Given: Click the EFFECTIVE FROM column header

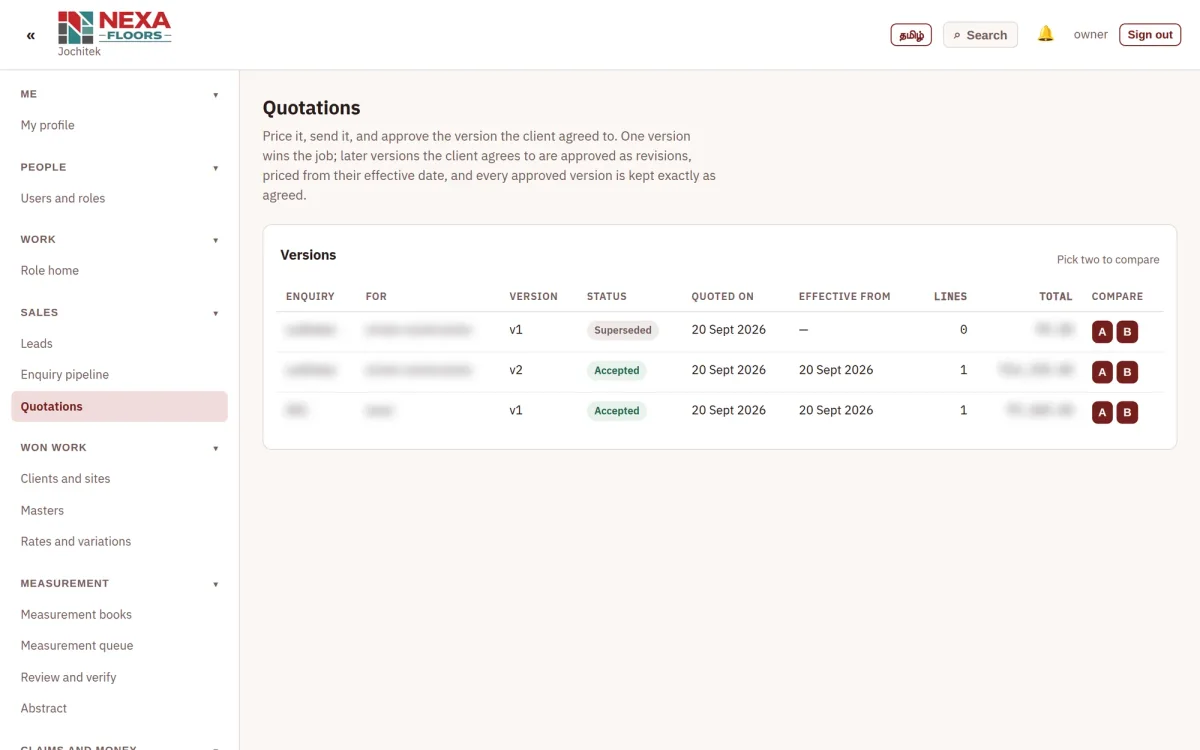Looking at the screenshot, I should click(x=844, y=296).
